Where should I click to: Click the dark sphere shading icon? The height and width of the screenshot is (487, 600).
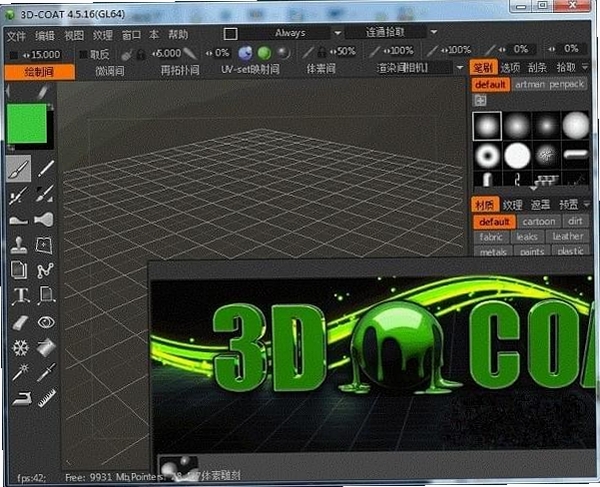[x=283, y=53]
